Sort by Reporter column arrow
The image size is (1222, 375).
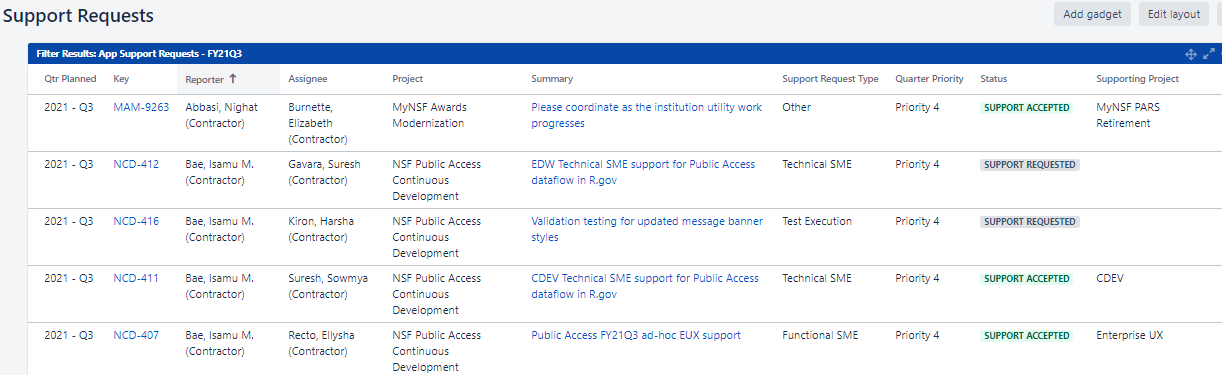point(233,78)
